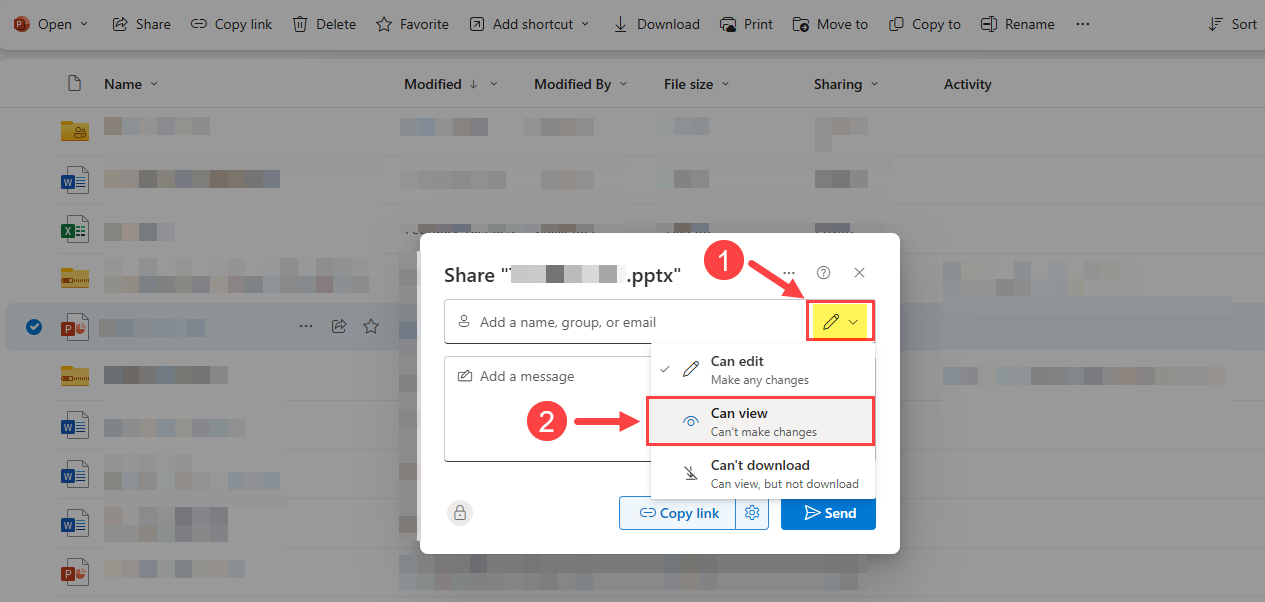Click the Send button
Screen dimensions: 1265x602
(x=828, y=513)
